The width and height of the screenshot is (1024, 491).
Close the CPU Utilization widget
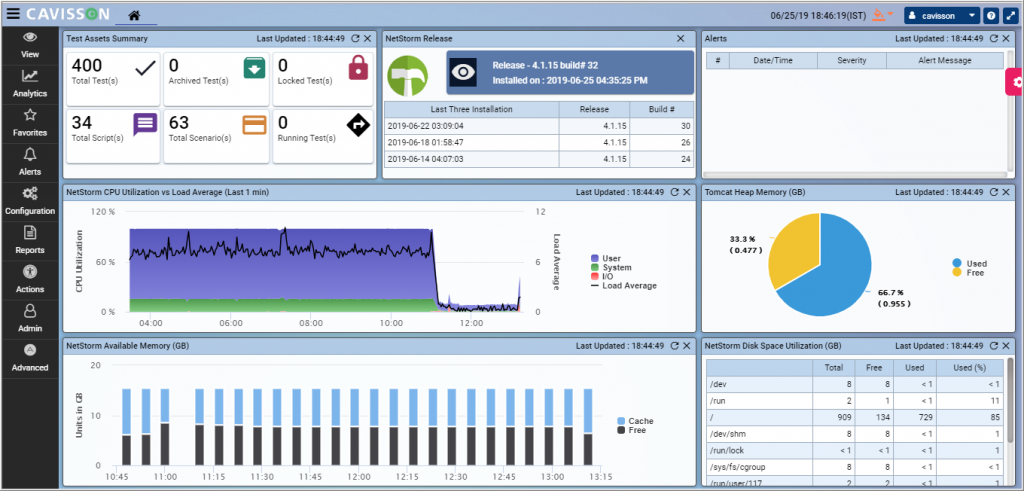686,192
